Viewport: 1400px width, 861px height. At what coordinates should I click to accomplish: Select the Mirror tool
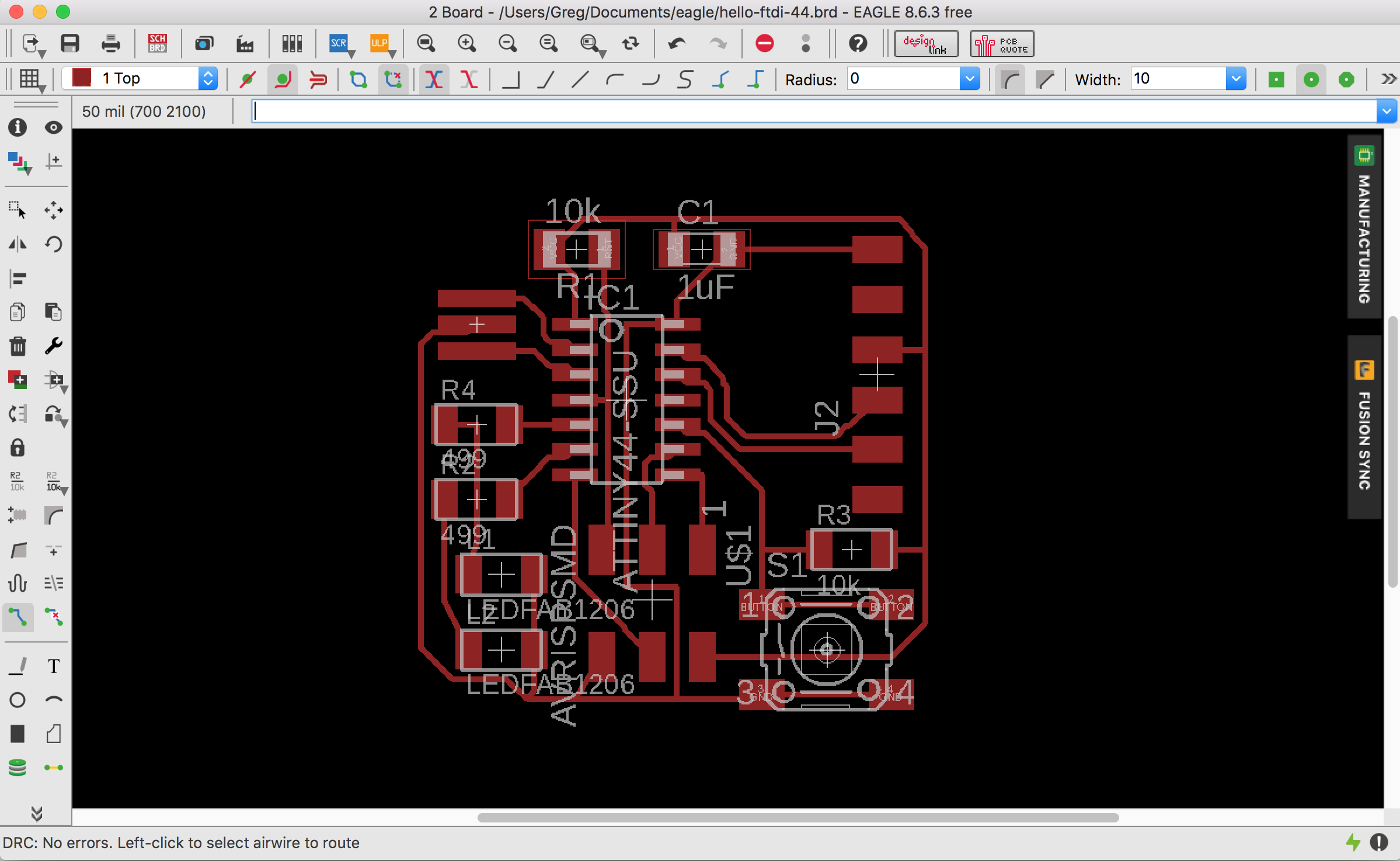pyautogui.click(x=18, y=244)
